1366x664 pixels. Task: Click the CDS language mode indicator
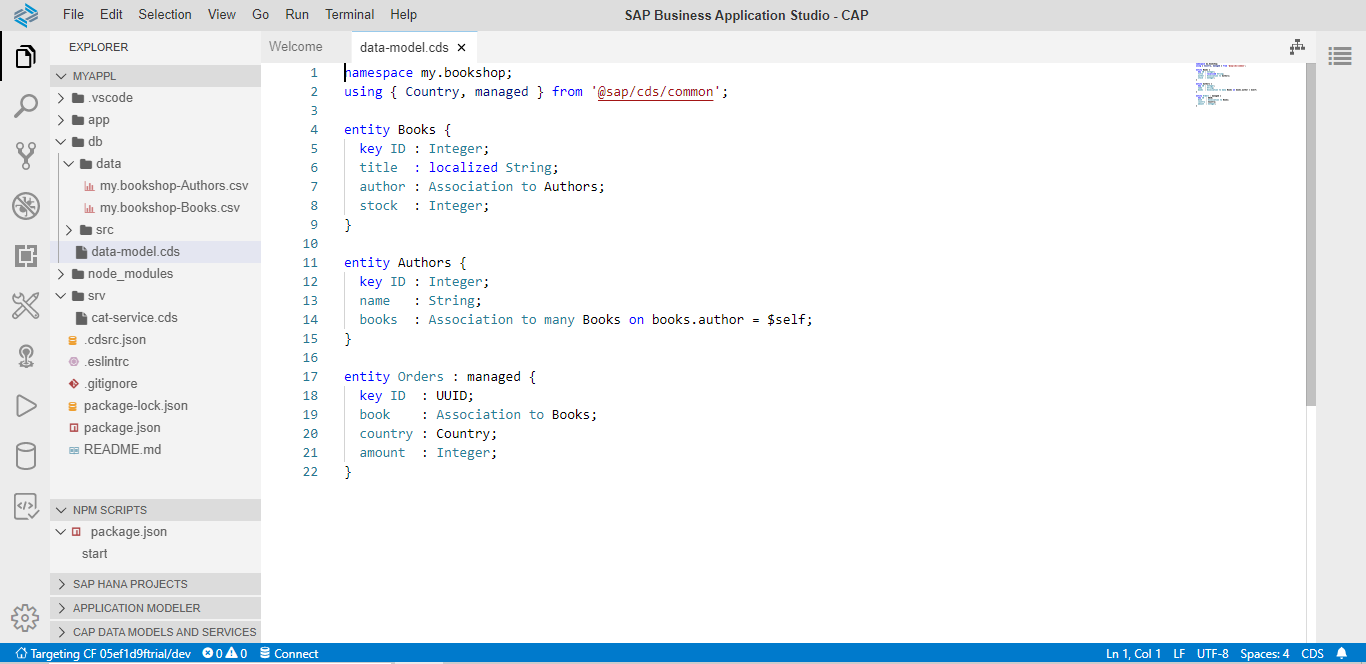pyautogui.click(x=1312, y=654)
